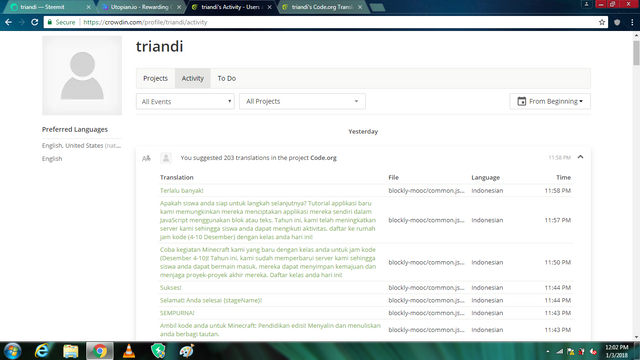Viewport: 640px width, 360px height.
Task: Open the 'SEMPURNA!' translation
Action: coord(177,313)
